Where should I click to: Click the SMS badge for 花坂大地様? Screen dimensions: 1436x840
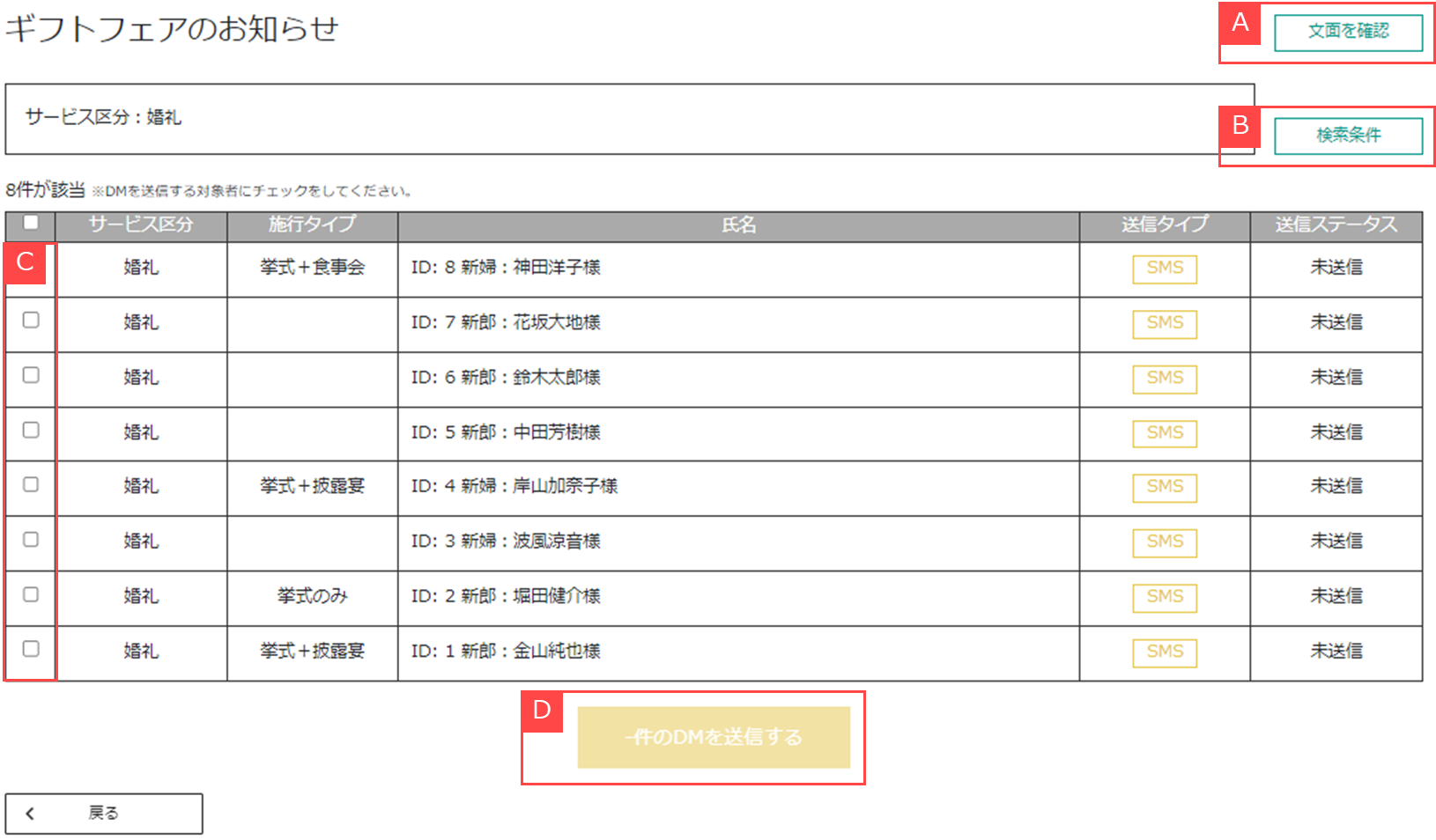pos(1165,323)
